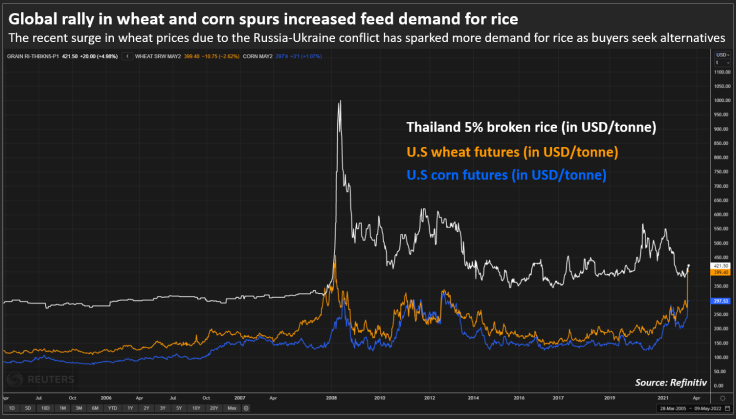Select the CORN MAY2 legend entry
Viewport: 736px width, 419px height.
(257, 56)
